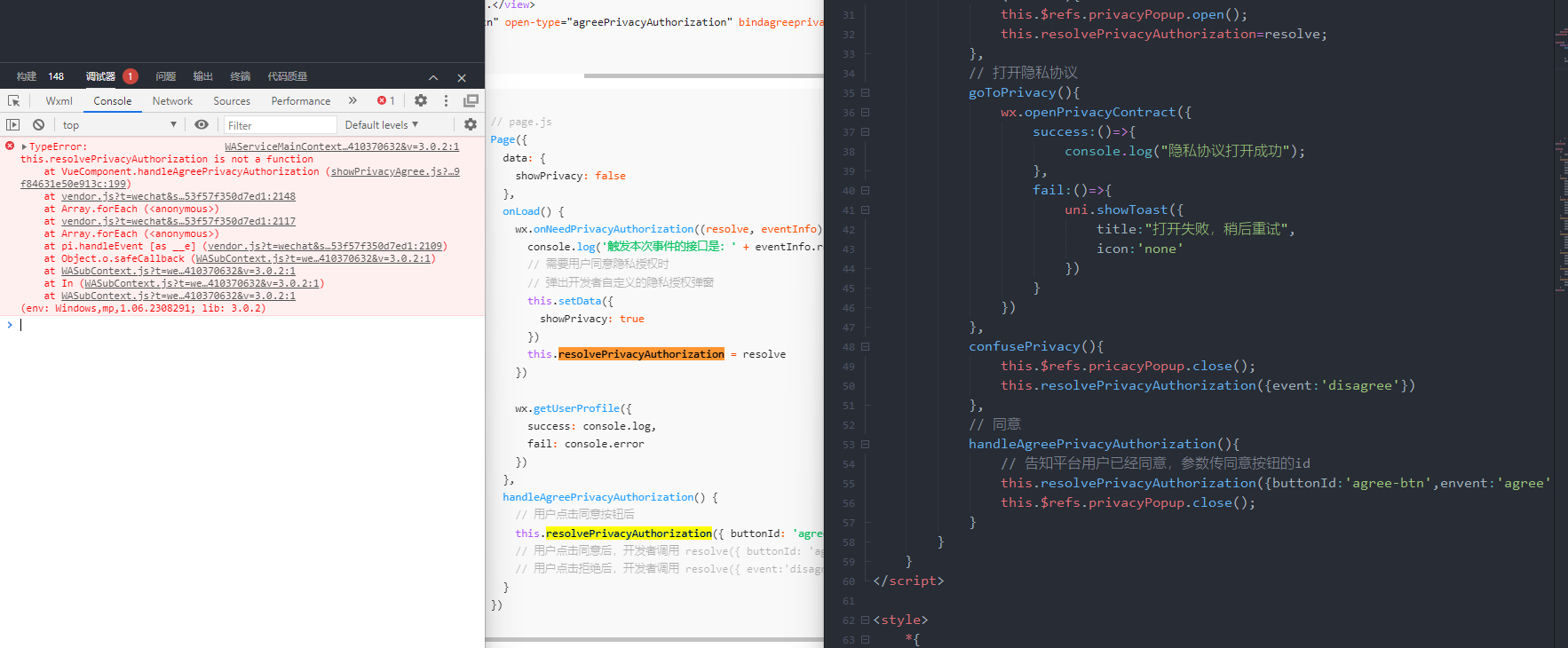The height and width of the screenshot is (648, 1568).
Task: Open the vendor.js link ending 2117
Action: 178,221
